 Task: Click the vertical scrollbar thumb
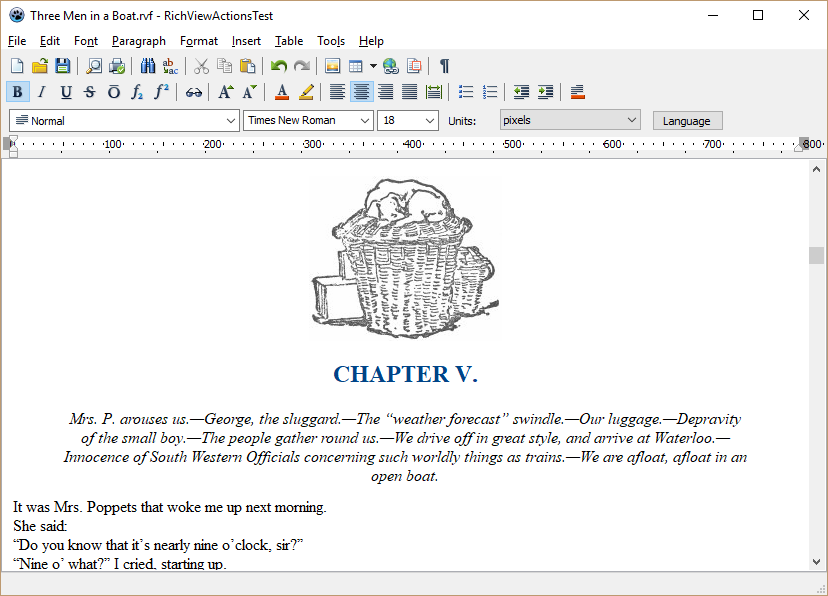(817, 255)
